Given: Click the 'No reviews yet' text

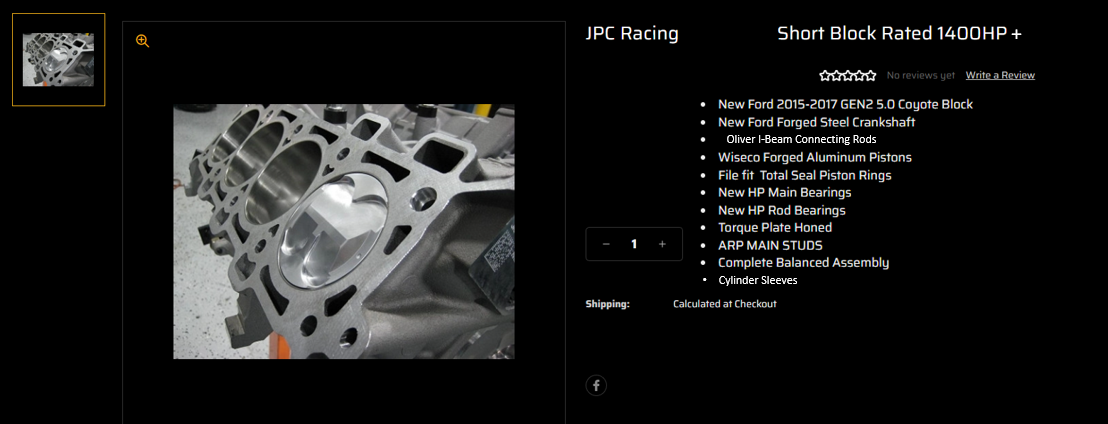Looking at the screenshot, I should coord(921,75).
